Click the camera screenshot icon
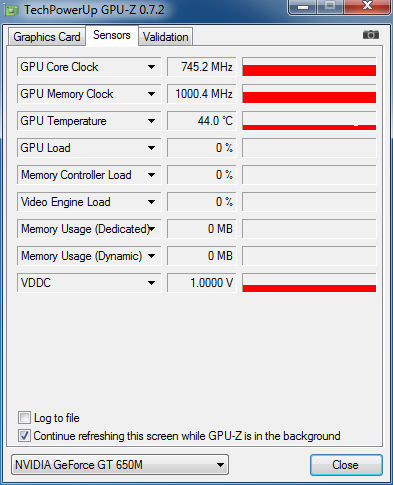 [371, 35]
